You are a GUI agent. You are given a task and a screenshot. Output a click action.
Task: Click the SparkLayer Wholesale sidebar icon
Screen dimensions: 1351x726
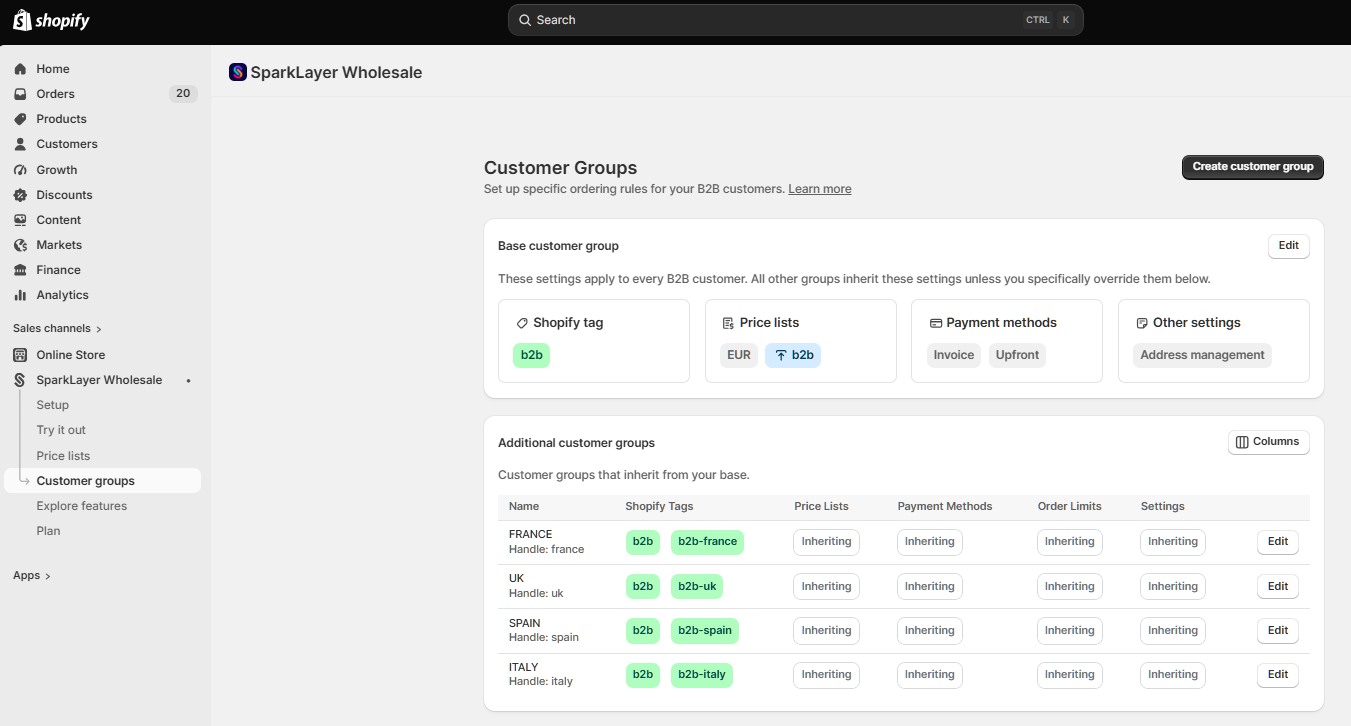tap(20, 380)
